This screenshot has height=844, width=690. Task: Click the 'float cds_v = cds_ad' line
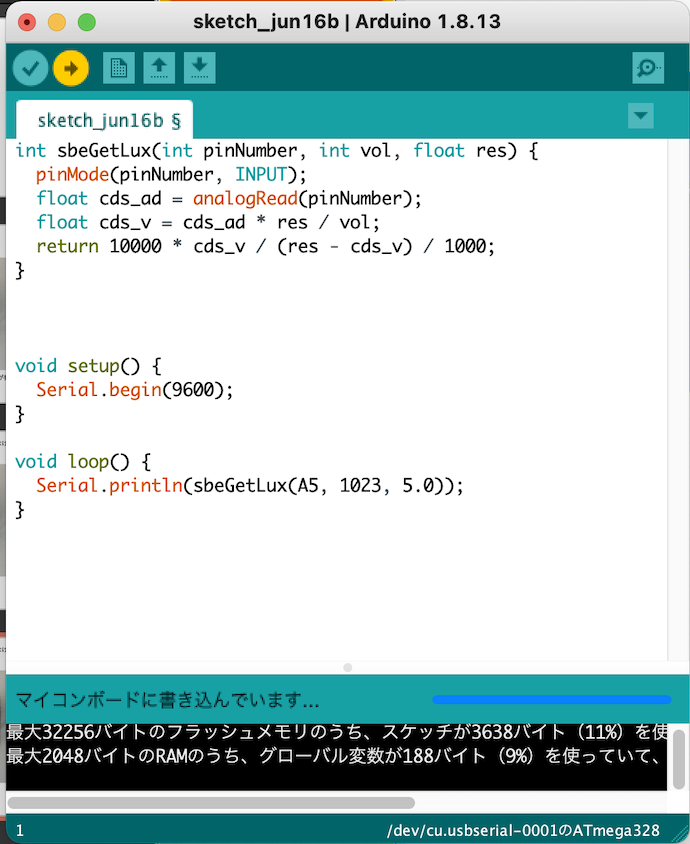pos(208,222)
